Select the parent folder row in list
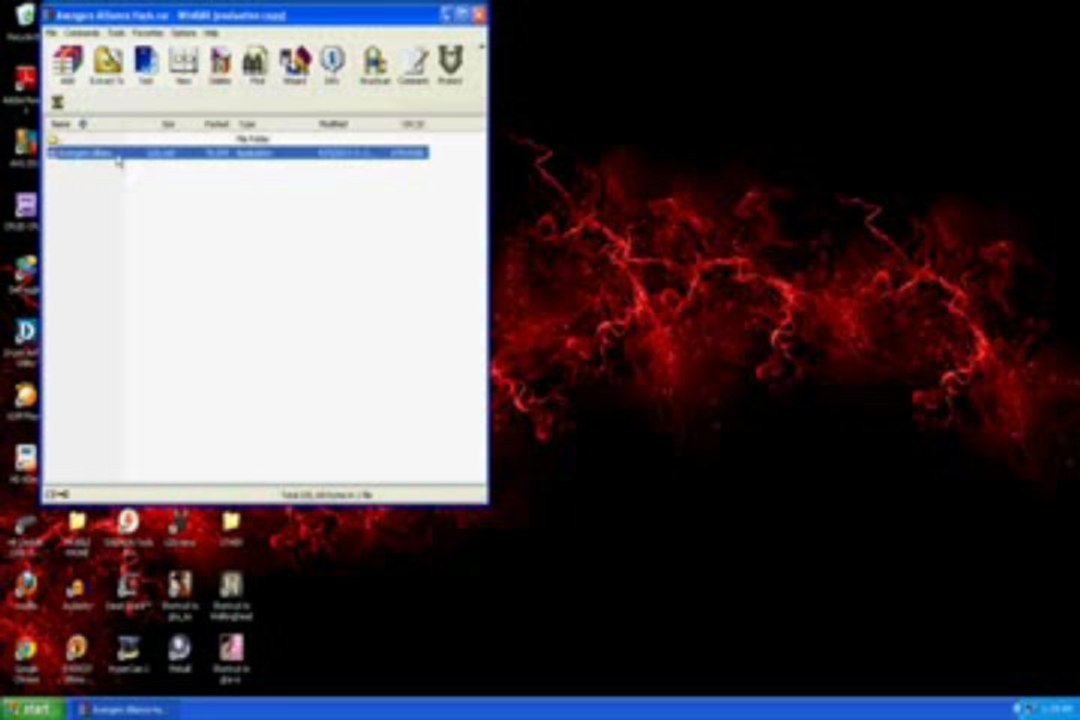Viewport: 1080px width, 720px height. click(x=238, y=139)
